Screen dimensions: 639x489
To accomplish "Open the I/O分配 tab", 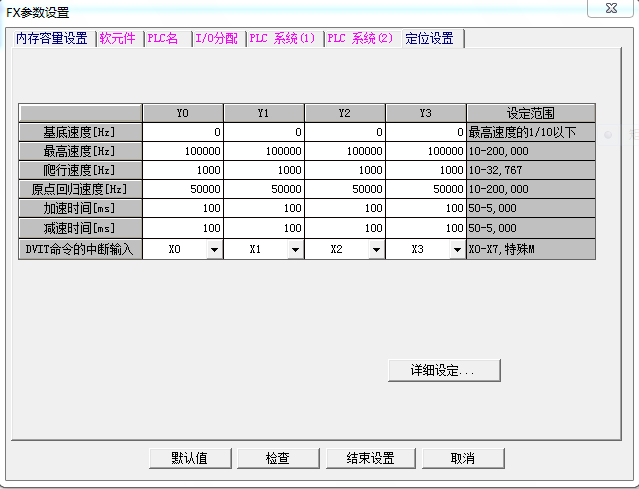I will (x=217, y=39).
